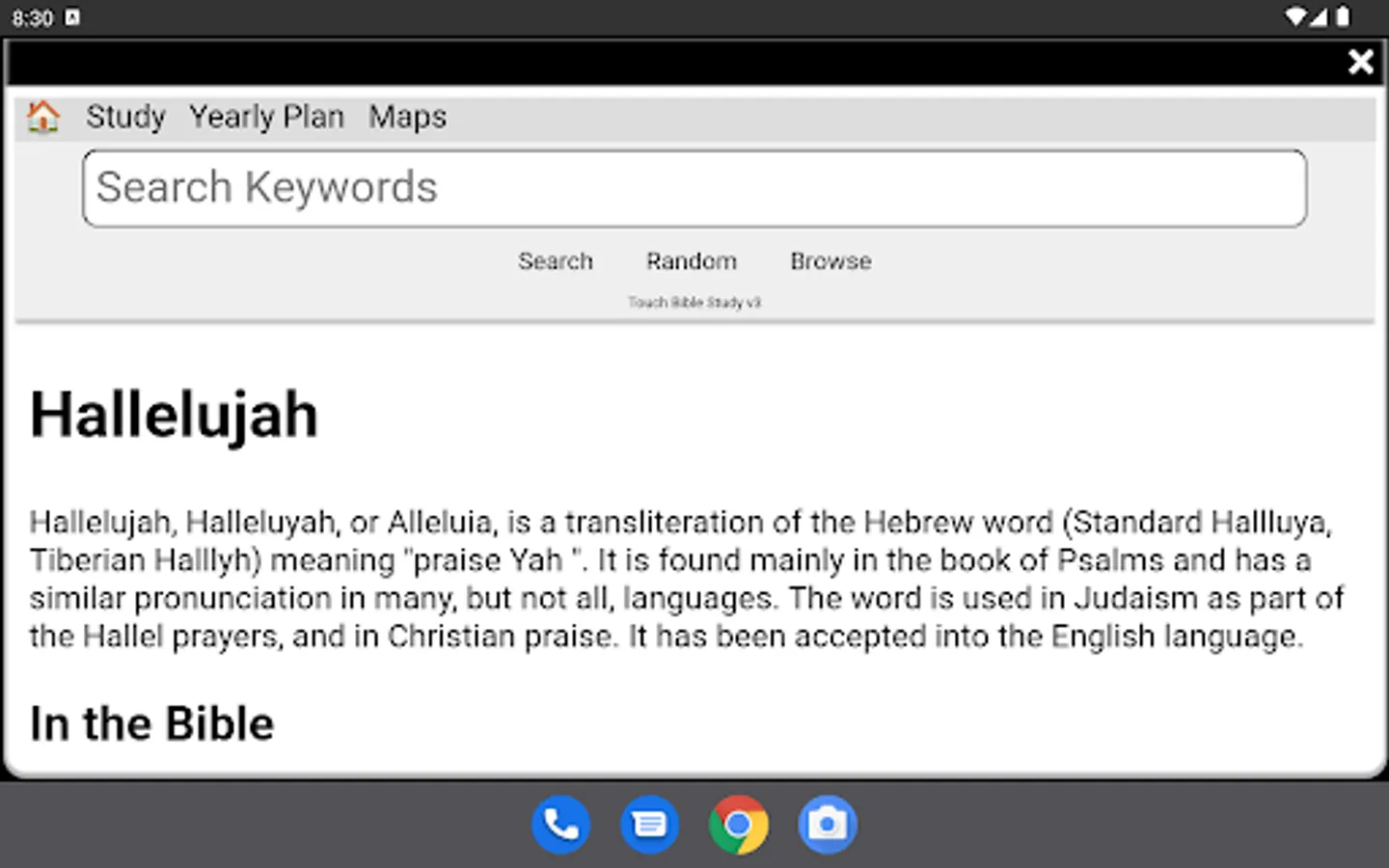Launch Chrome from the dock
The height and width of the screenshot is (868, 1389).
coord(738,825)
